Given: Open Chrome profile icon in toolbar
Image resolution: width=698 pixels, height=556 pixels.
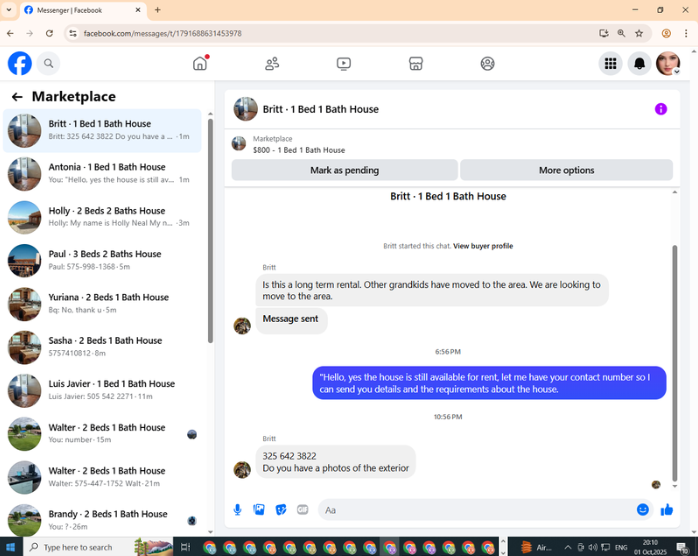Looking at the screenshot, I should coord(666,33).
